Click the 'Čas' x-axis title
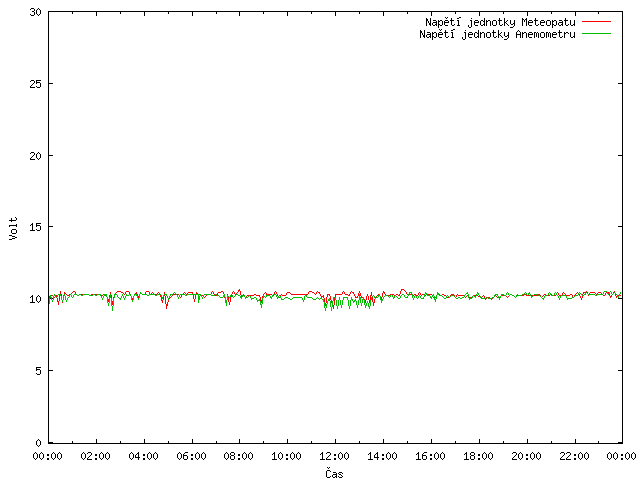The height and width of the screenshot is (480, 640). (334, 473)
